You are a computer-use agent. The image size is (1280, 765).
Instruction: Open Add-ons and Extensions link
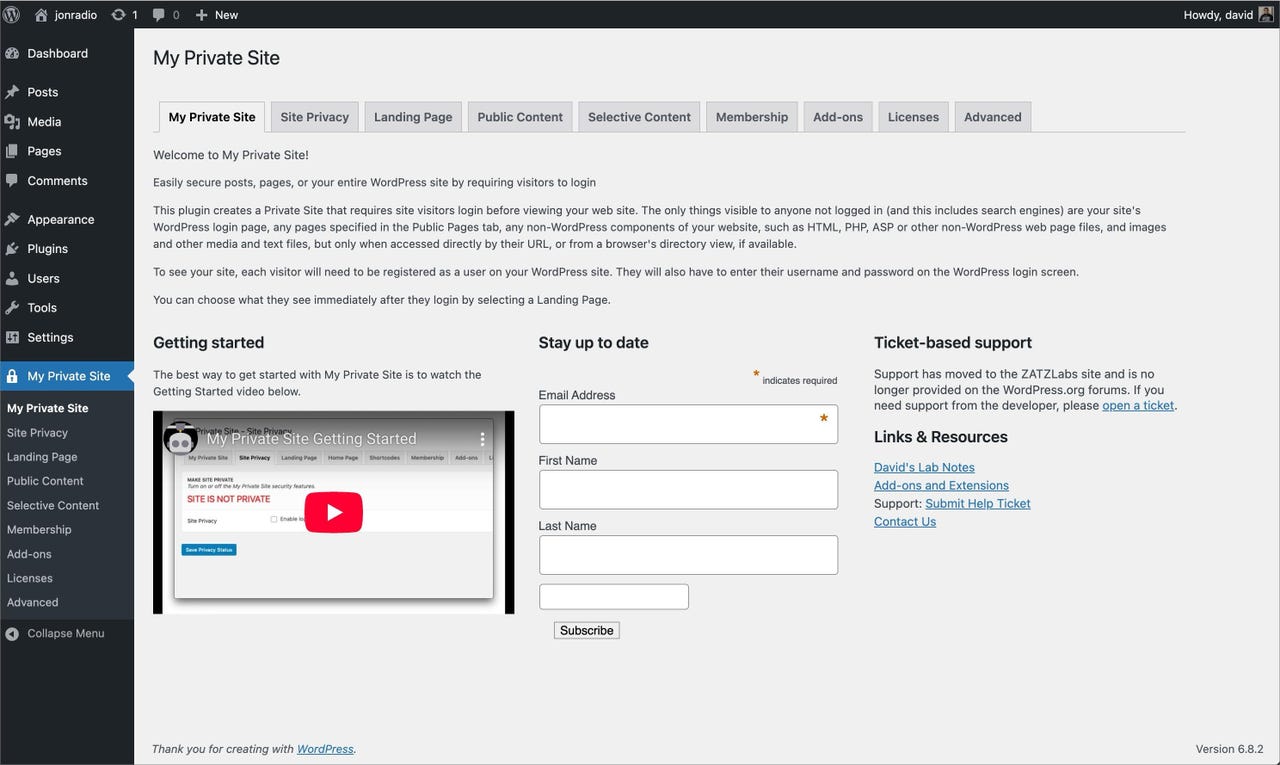pyautogui.click(x=941, y=485)
